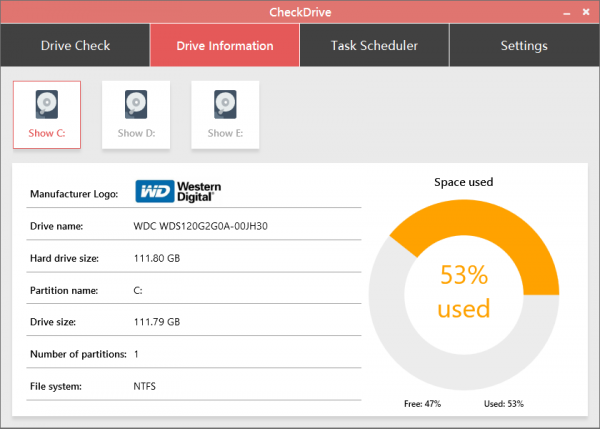This screenshot has height=429, width=600.
Task: Select the Show C: drive icon
Action: 46,115
